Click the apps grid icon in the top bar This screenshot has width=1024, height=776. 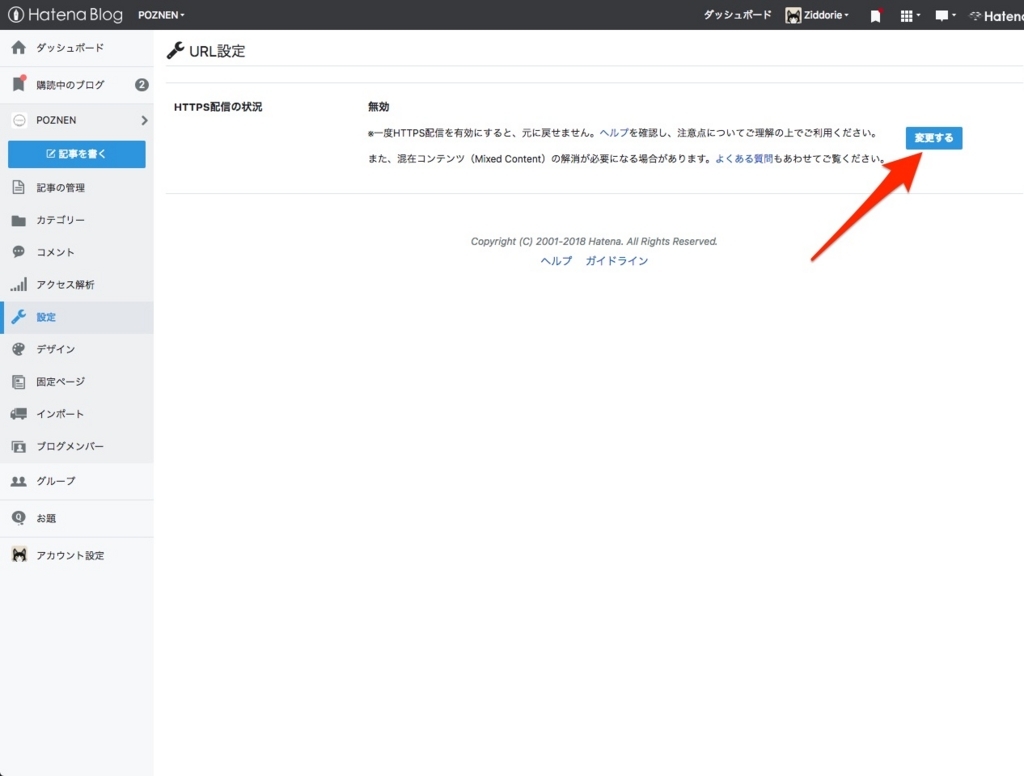[908, 15]
